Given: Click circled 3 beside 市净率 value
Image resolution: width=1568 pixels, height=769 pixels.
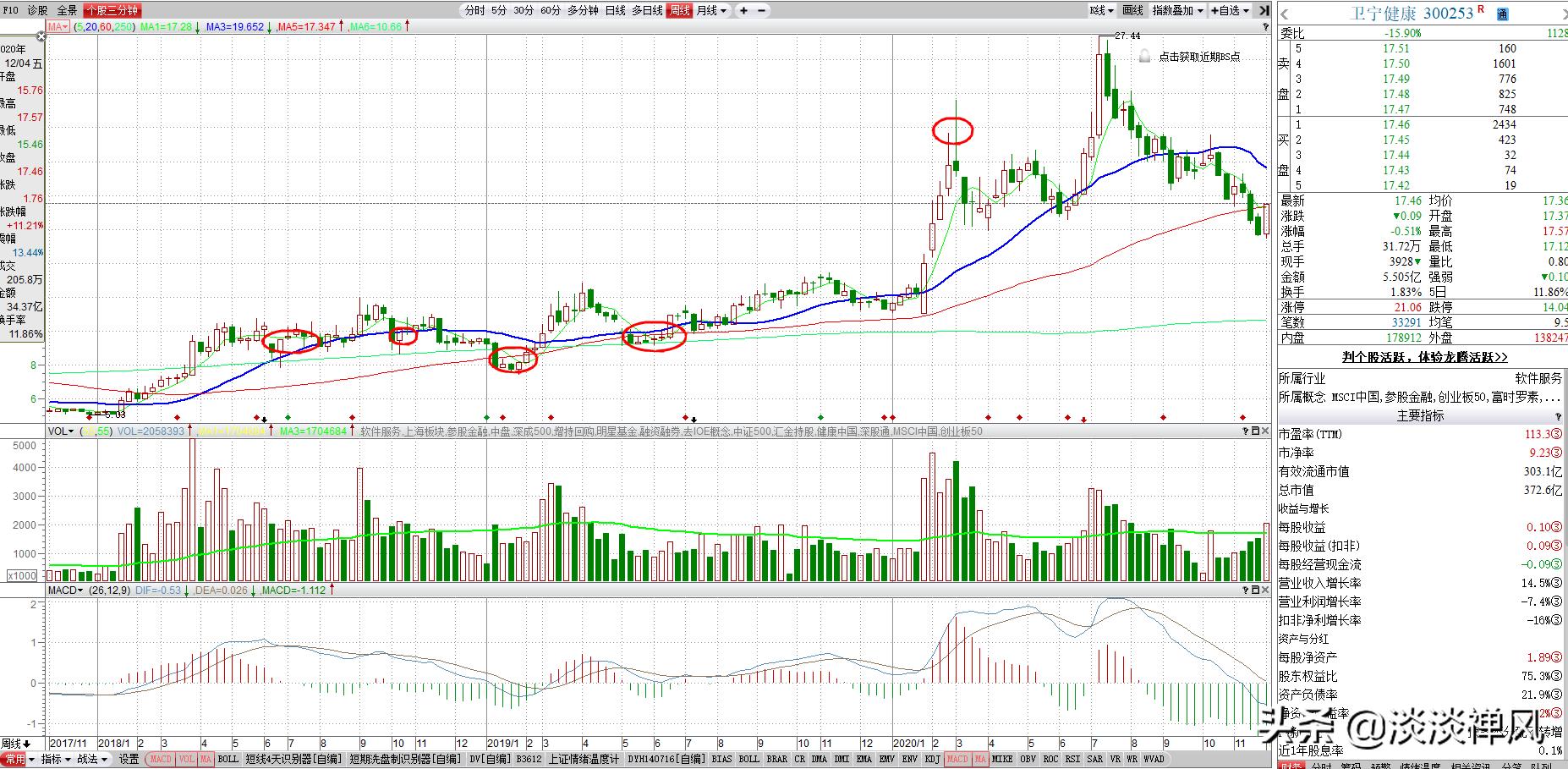Looking at the screenshot, I should click(1557, 453).
